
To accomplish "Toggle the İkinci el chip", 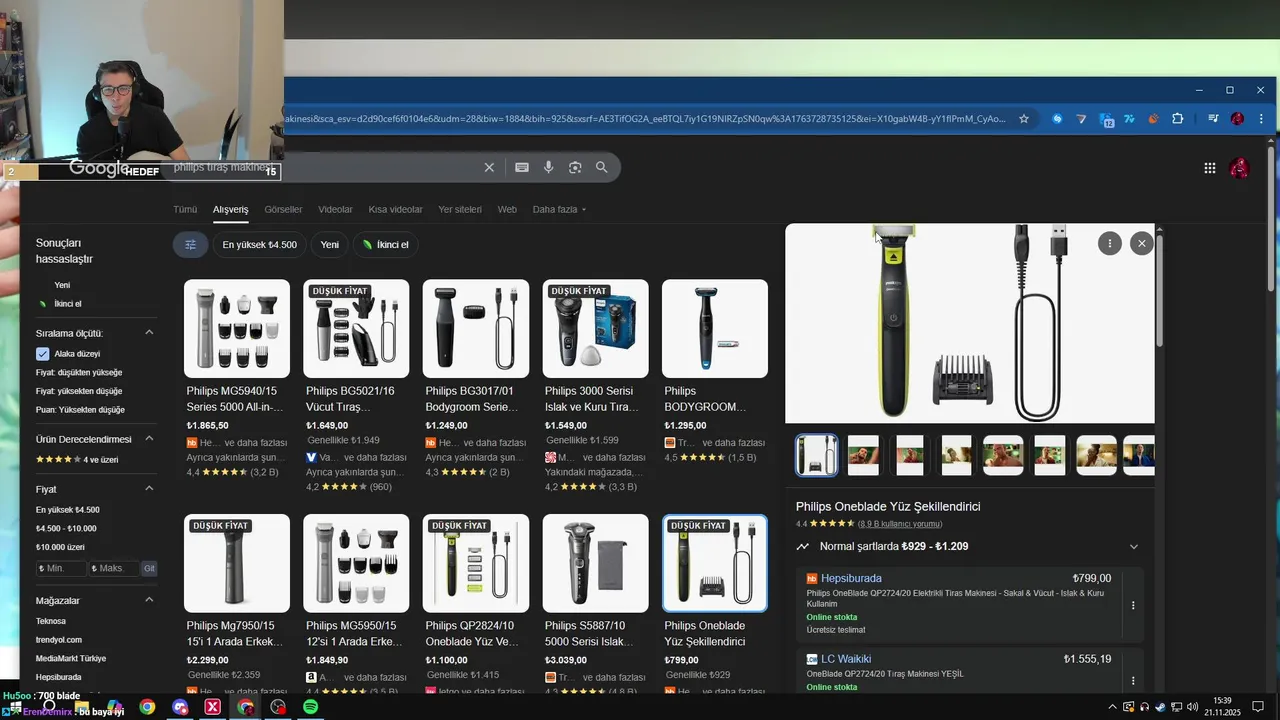I will click(x=385, y=244).
